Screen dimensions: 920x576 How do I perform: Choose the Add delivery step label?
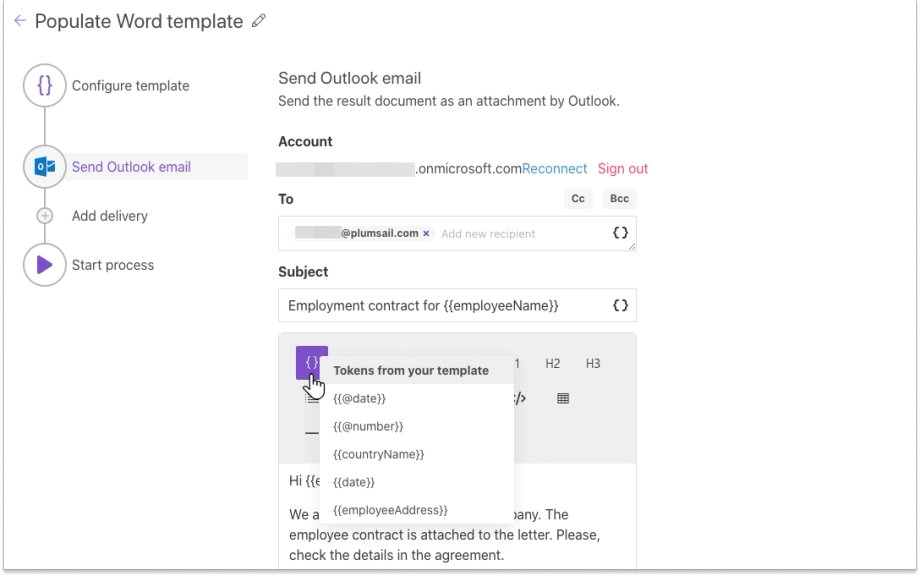coord(110,216)
